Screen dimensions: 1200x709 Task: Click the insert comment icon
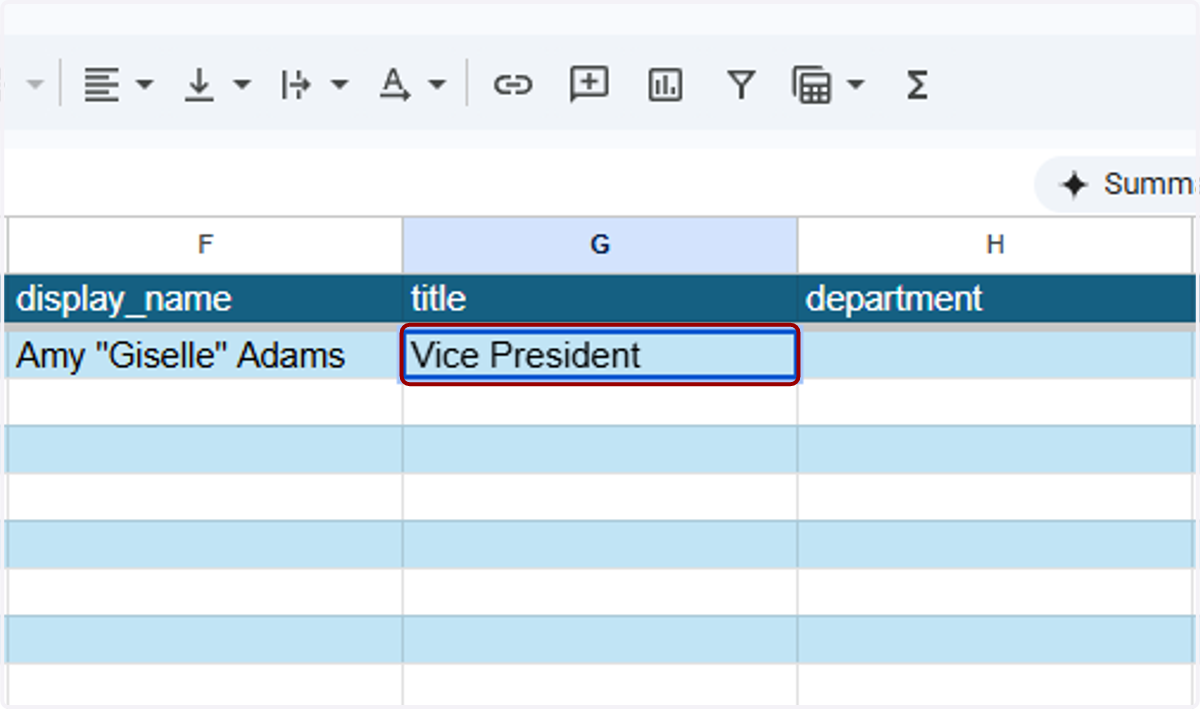[589, 85]
